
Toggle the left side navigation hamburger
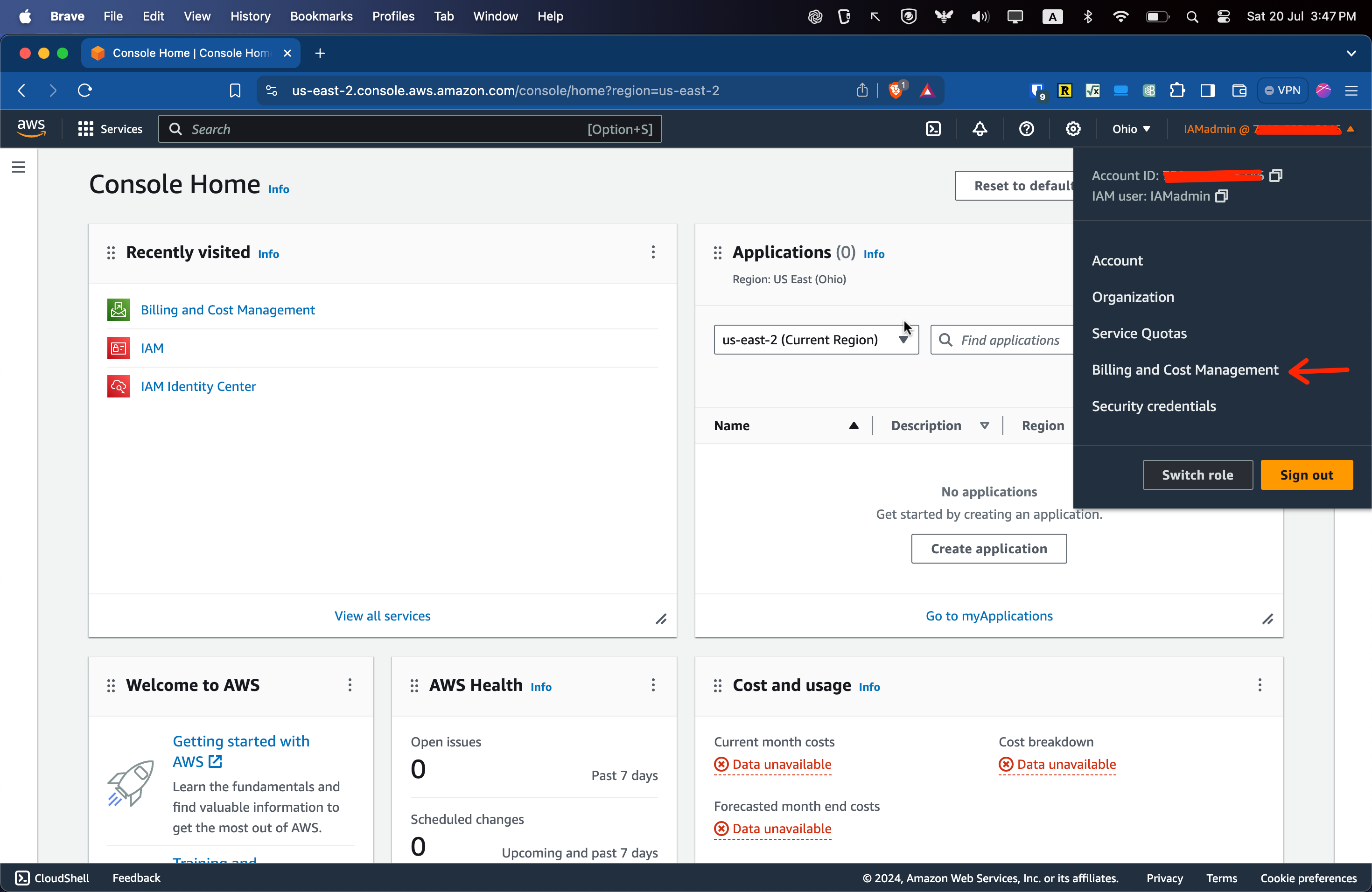coord(19,167)
